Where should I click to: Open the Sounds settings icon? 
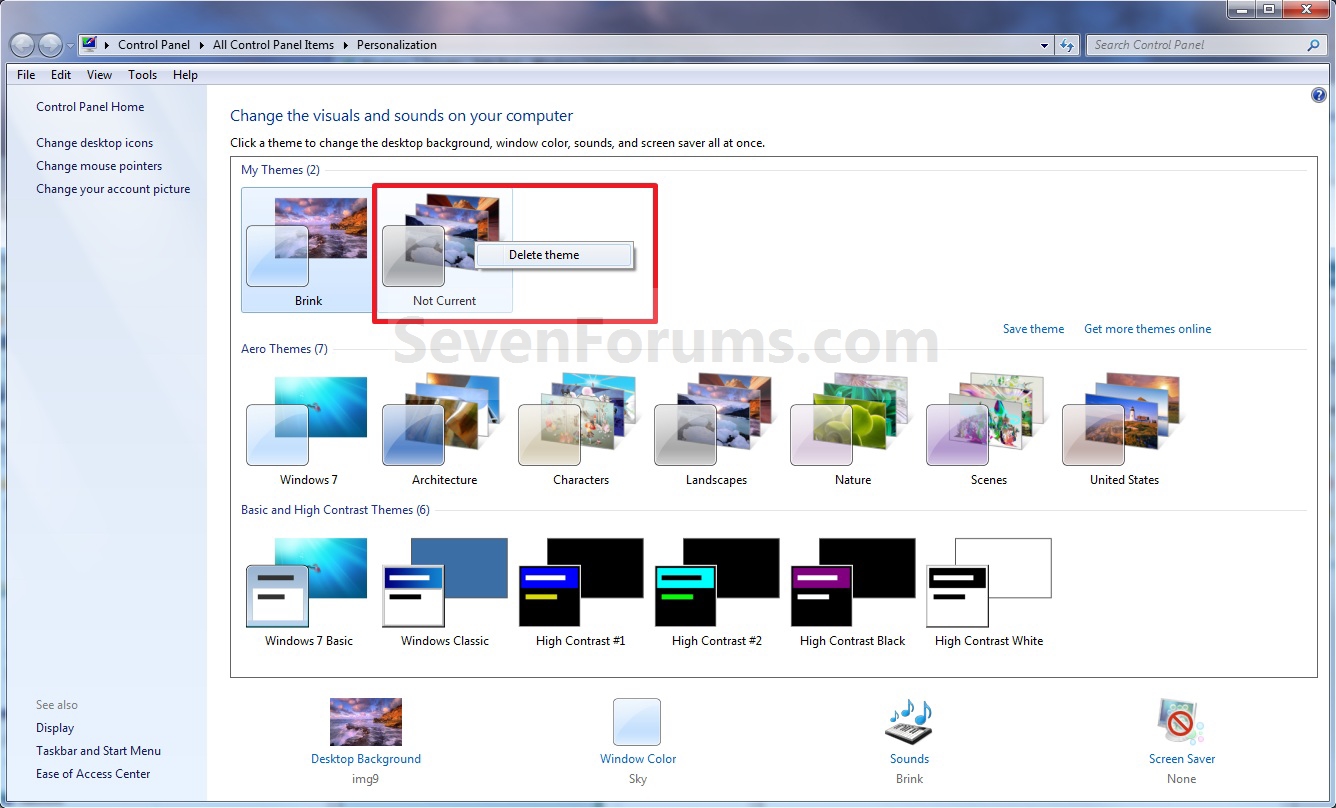click(x=908, y=721)
